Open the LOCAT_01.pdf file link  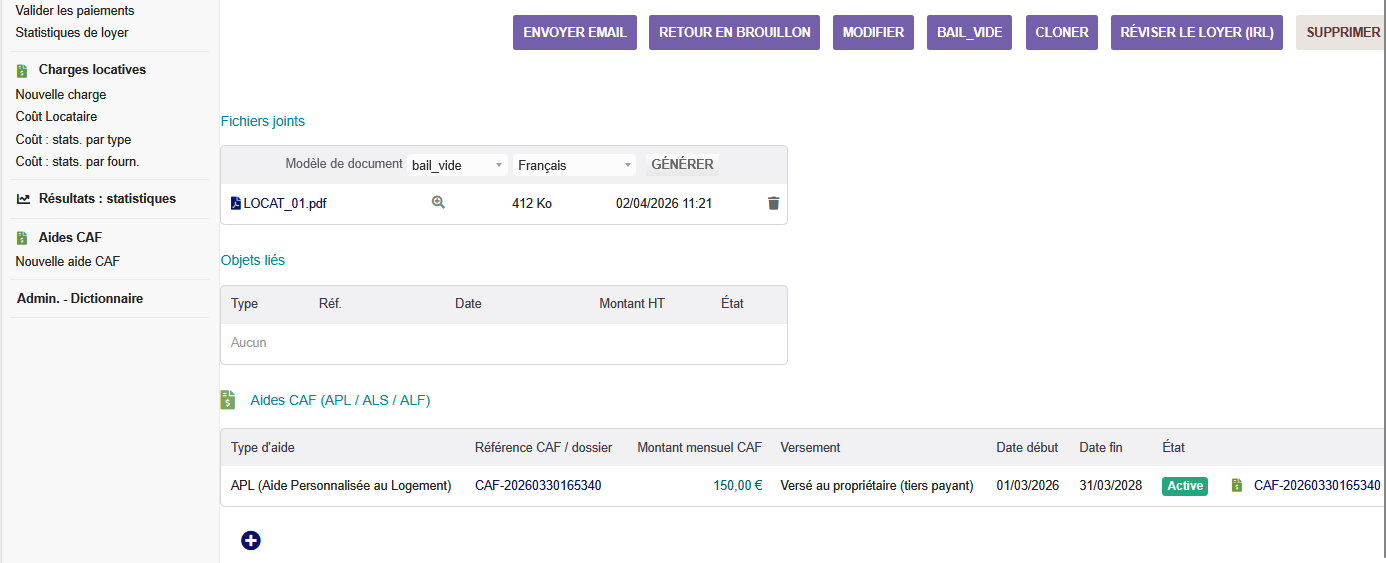click(285, 203)
